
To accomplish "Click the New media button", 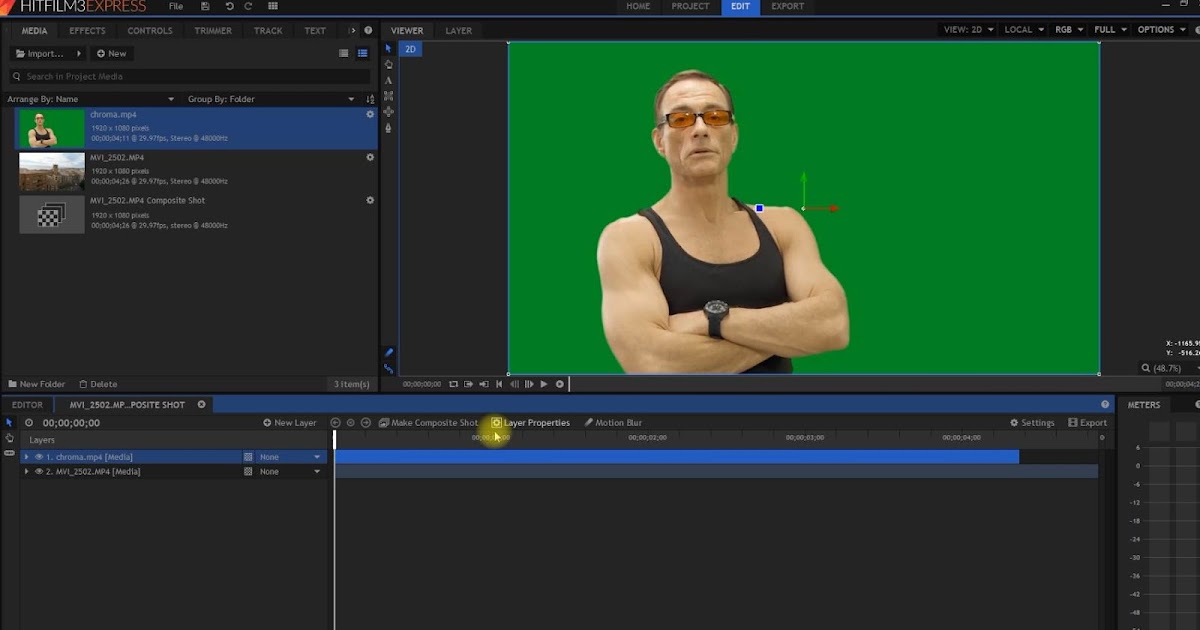I will pyautogui.click(x=112, y=53).
